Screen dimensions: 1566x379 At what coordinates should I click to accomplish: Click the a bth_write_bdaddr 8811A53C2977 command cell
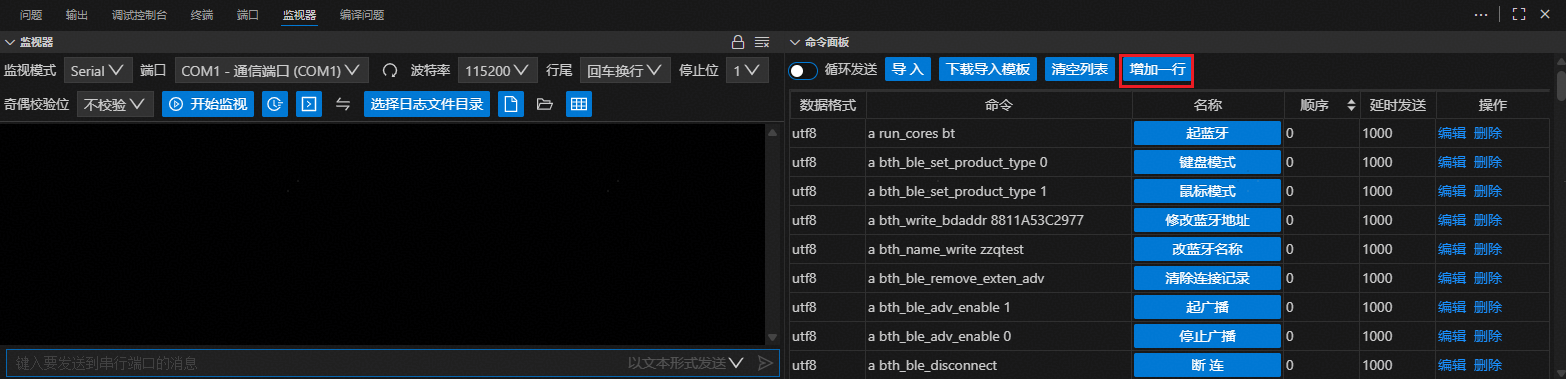[x=998, y=220]
